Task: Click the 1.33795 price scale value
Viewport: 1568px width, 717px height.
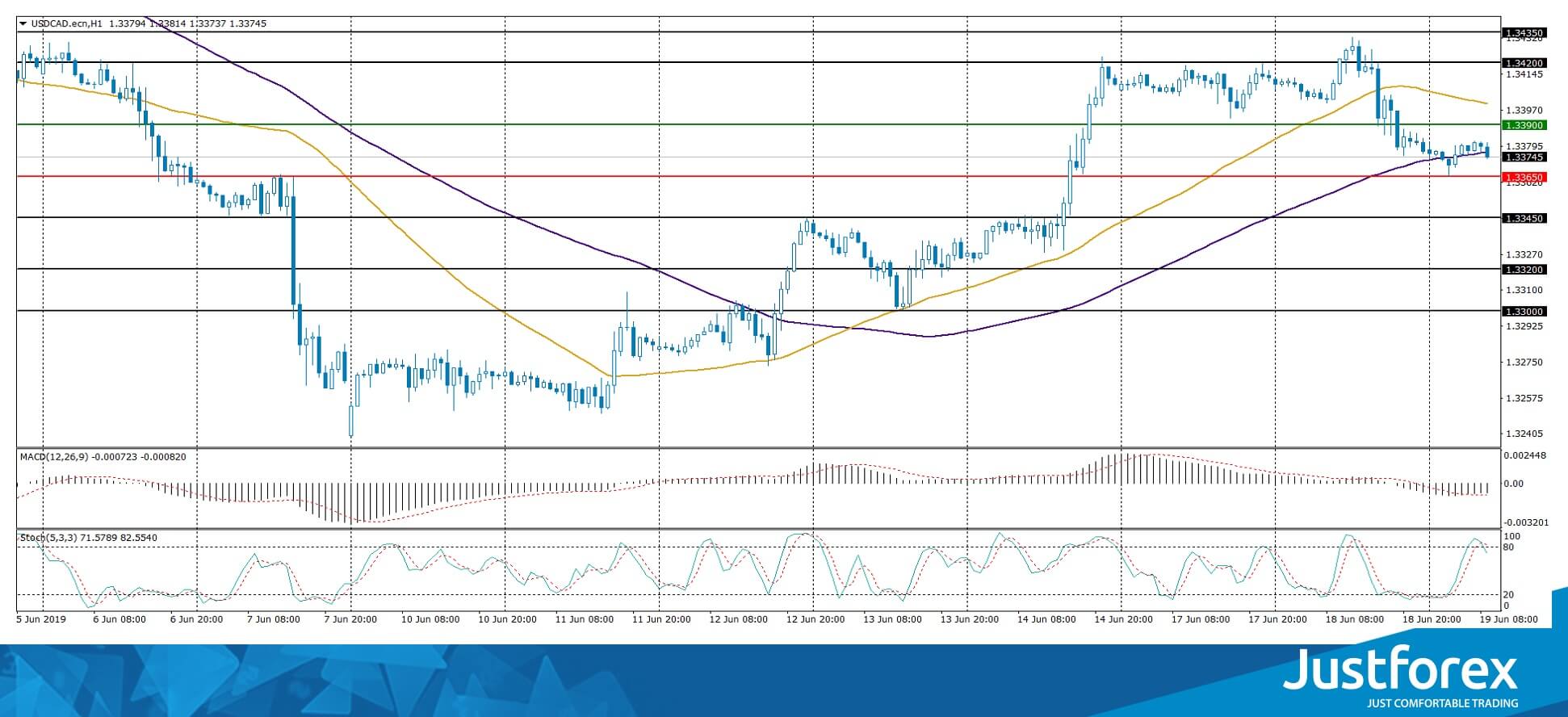Action: (x=1524, y=147)
